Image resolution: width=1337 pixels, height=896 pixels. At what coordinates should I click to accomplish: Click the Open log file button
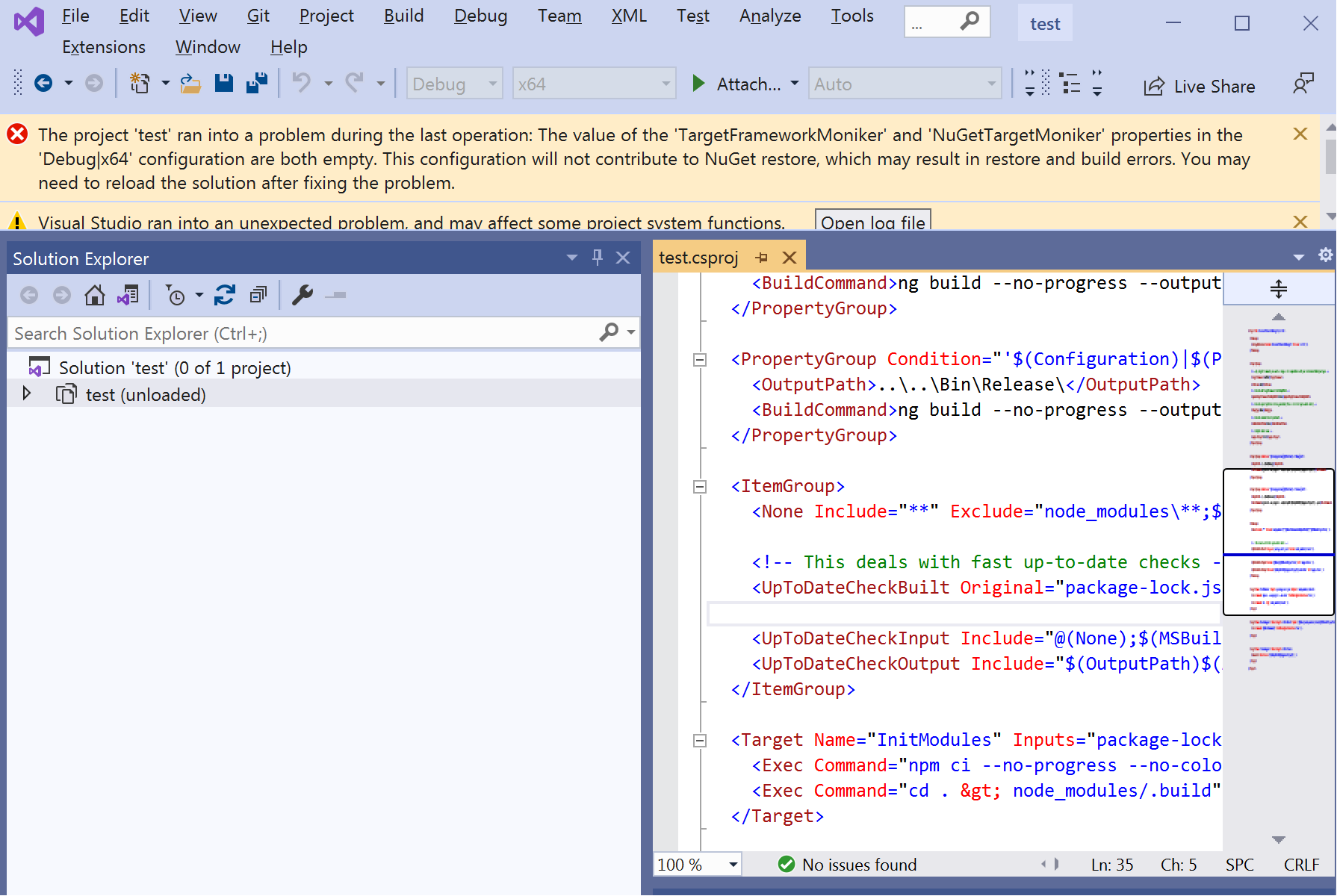coord(872,222)
